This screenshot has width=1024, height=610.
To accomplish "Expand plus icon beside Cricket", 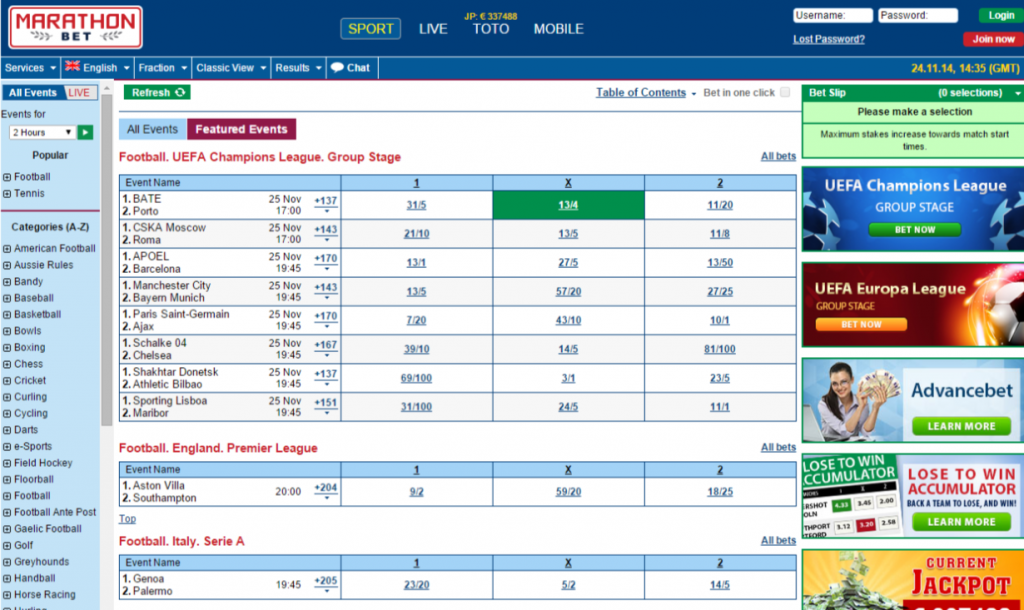I will click(7, 381).
